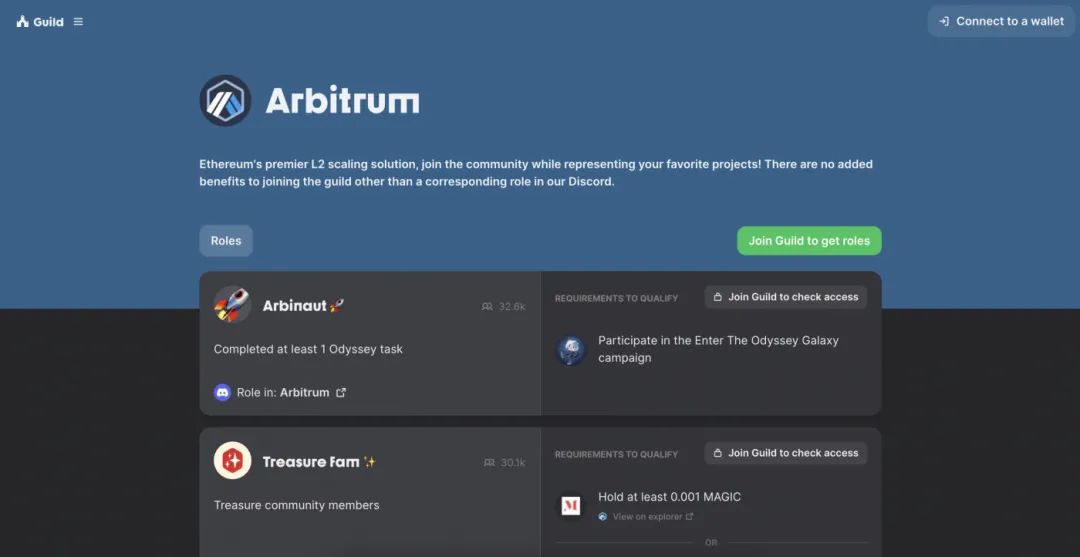Click the Discord icon in Arbinaut card

pos(222,392)
